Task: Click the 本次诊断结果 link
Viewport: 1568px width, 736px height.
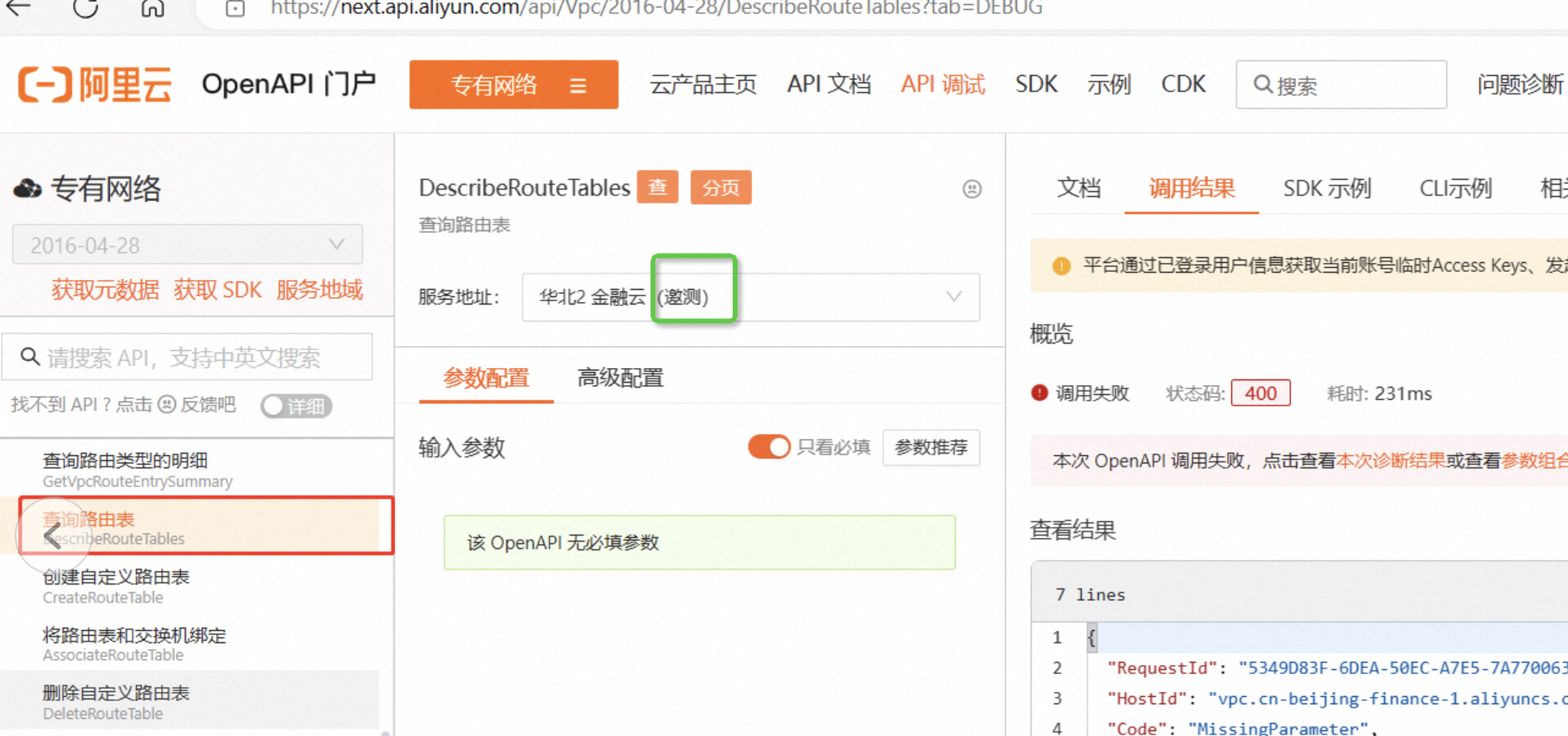Action: coord(1391,461)
